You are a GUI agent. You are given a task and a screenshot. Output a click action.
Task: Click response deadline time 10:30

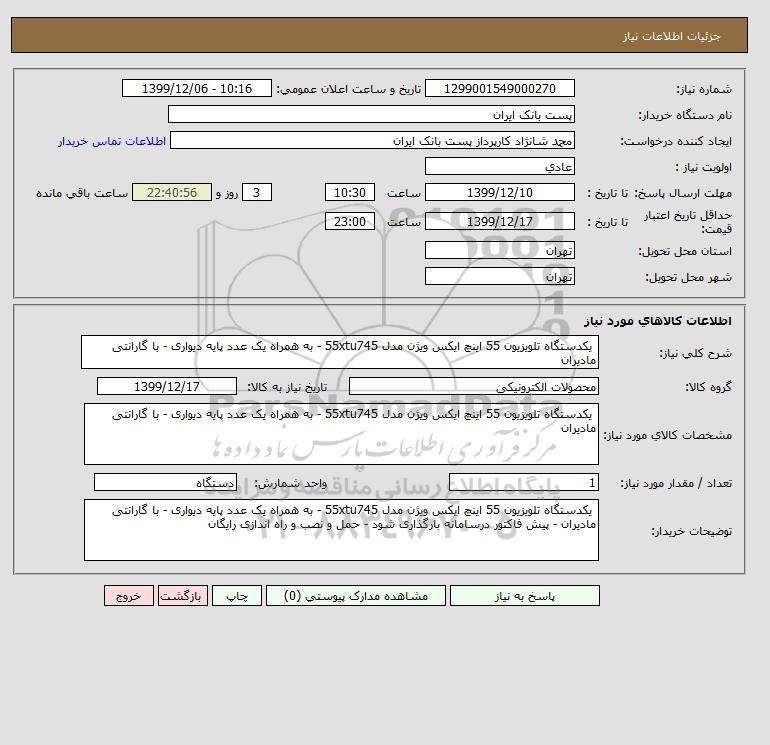[x=350, y=193]
